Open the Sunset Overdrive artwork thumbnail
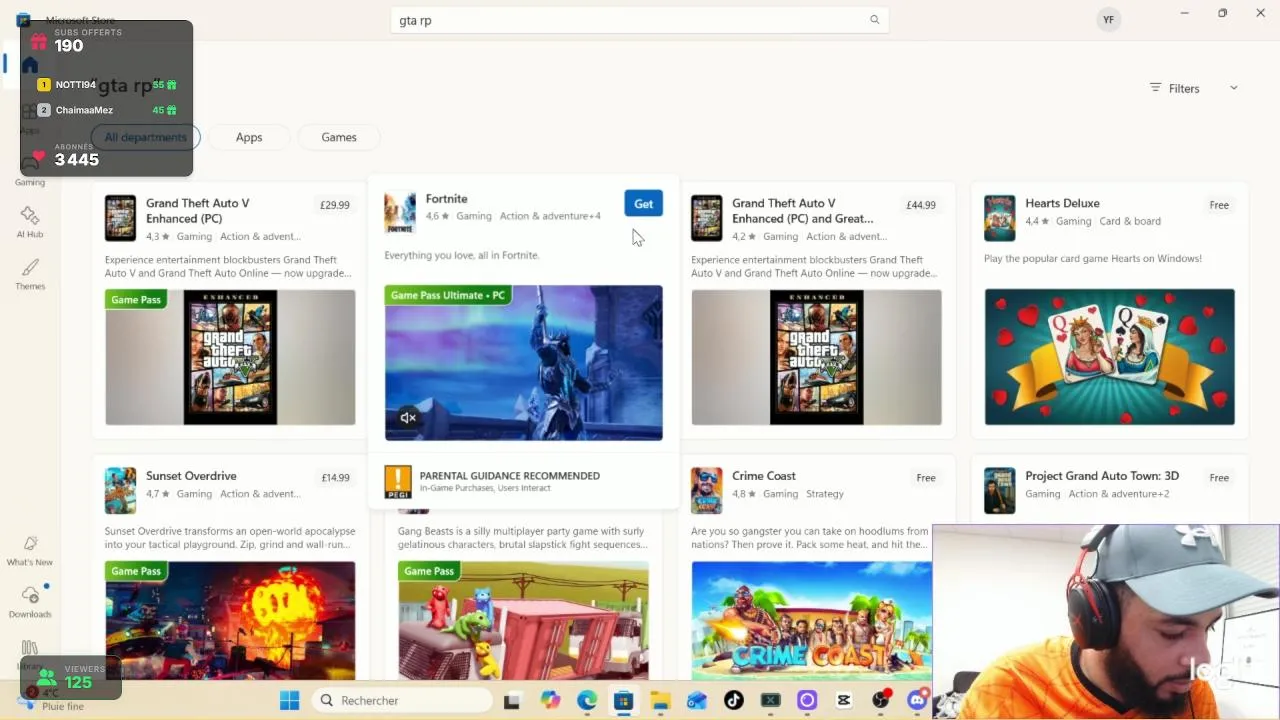The height and width of the screenshot is (720, 1280). tap(230, 620)
